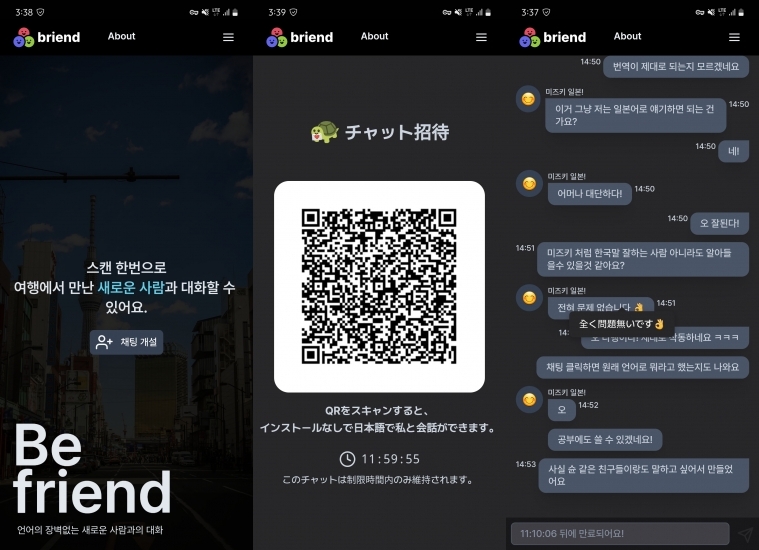Tap the smiley avatar beside 전혀 문제 message

click(528, 297)
